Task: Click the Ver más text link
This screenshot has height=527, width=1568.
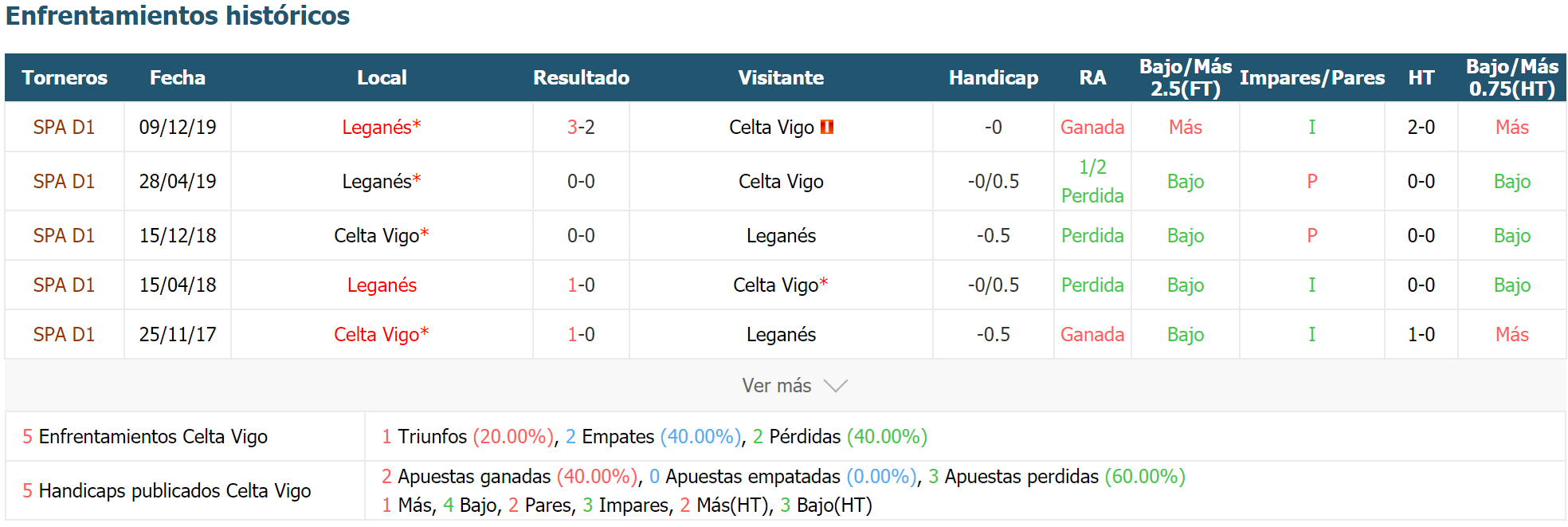Action: click(x=777, y=386)
